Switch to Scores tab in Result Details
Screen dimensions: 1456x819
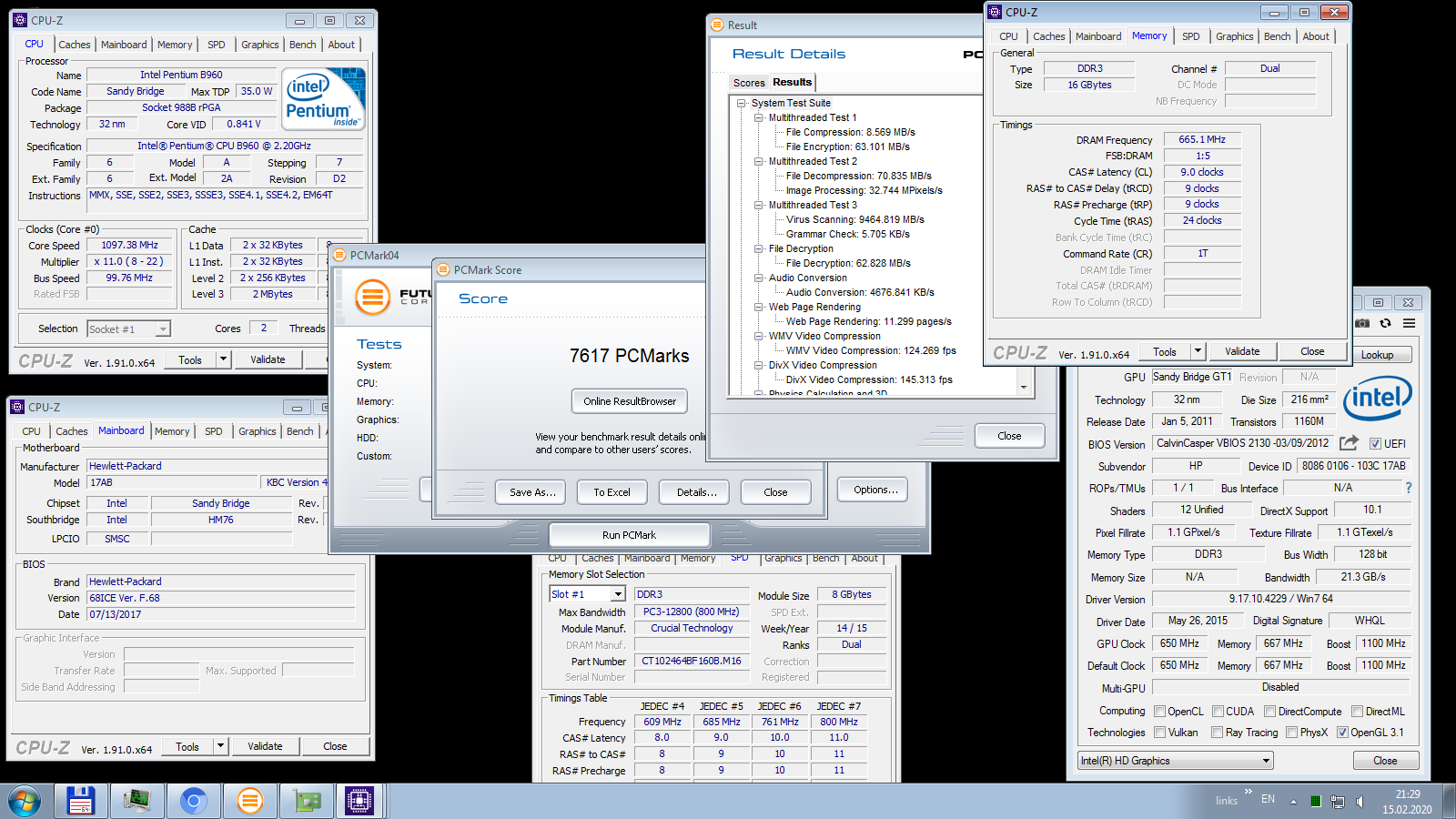(x=749, y=83)
